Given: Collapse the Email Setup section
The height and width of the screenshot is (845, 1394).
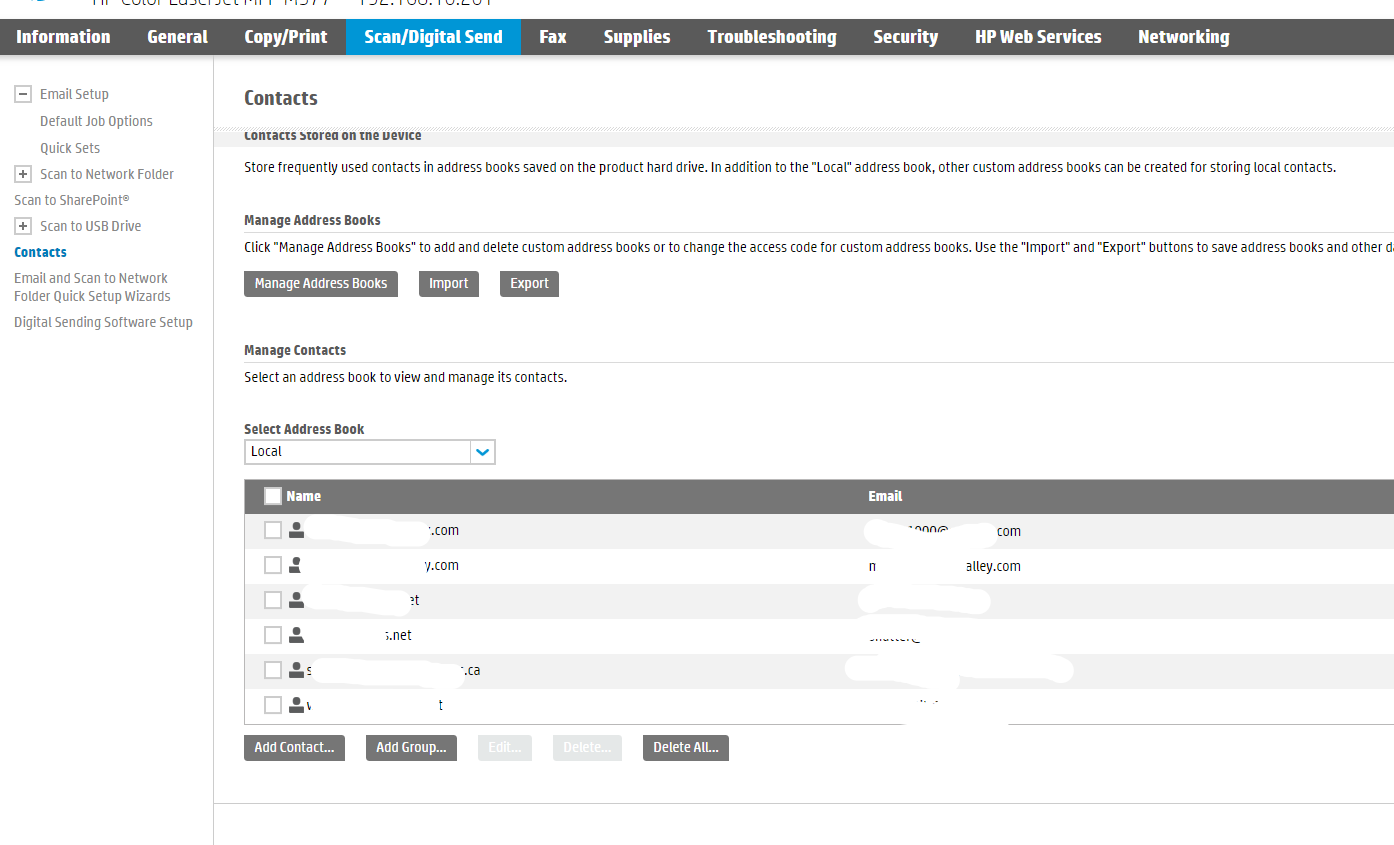Looking at the screenshot, I should click(22, 93).
